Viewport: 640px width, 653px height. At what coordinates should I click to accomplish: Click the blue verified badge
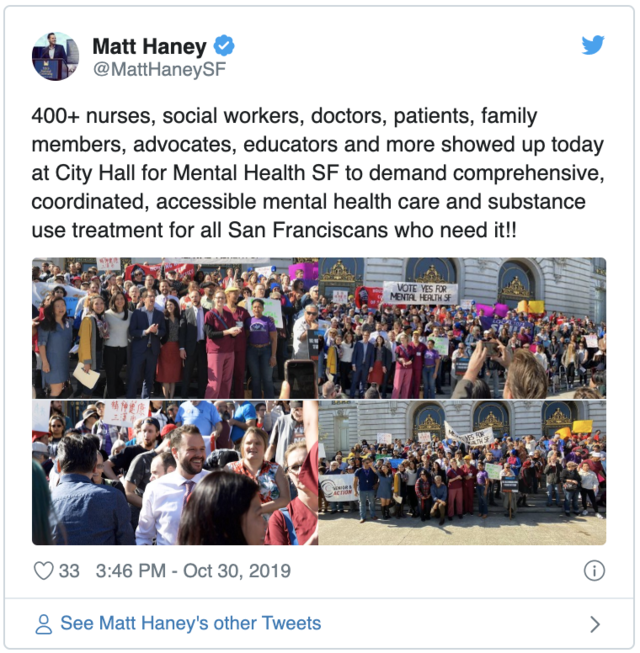224,45
